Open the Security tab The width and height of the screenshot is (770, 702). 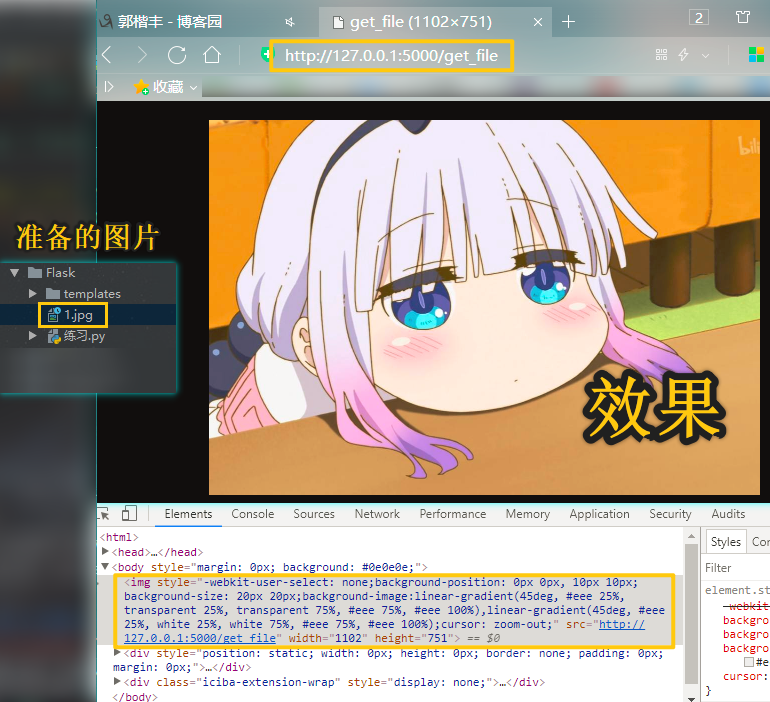point(670,514)
